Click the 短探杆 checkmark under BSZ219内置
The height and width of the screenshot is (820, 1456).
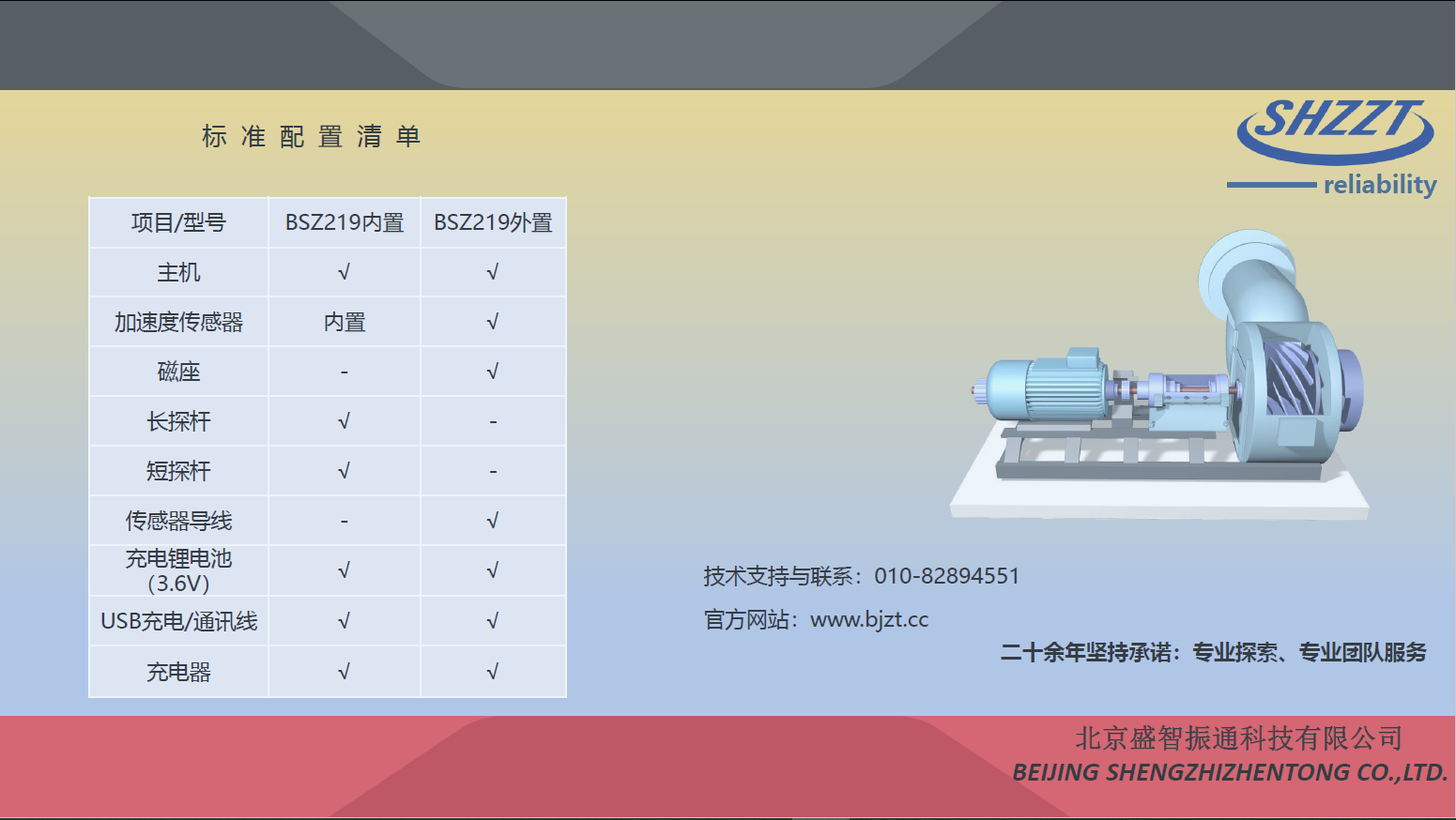point(345,471)
